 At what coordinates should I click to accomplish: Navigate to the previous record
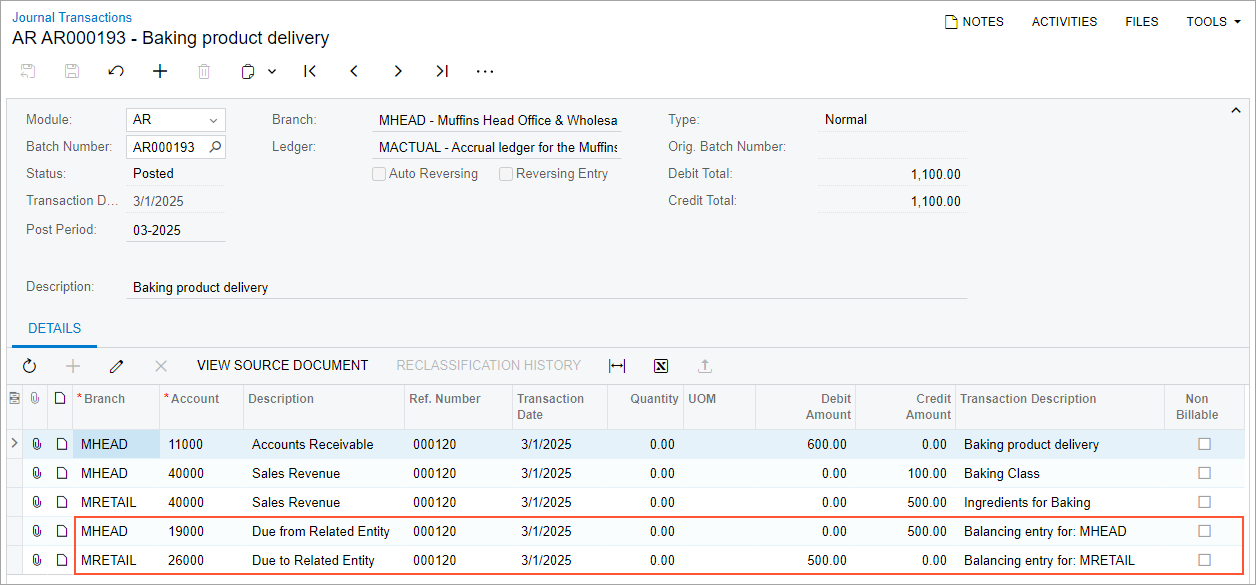click(x=354, y=71)
